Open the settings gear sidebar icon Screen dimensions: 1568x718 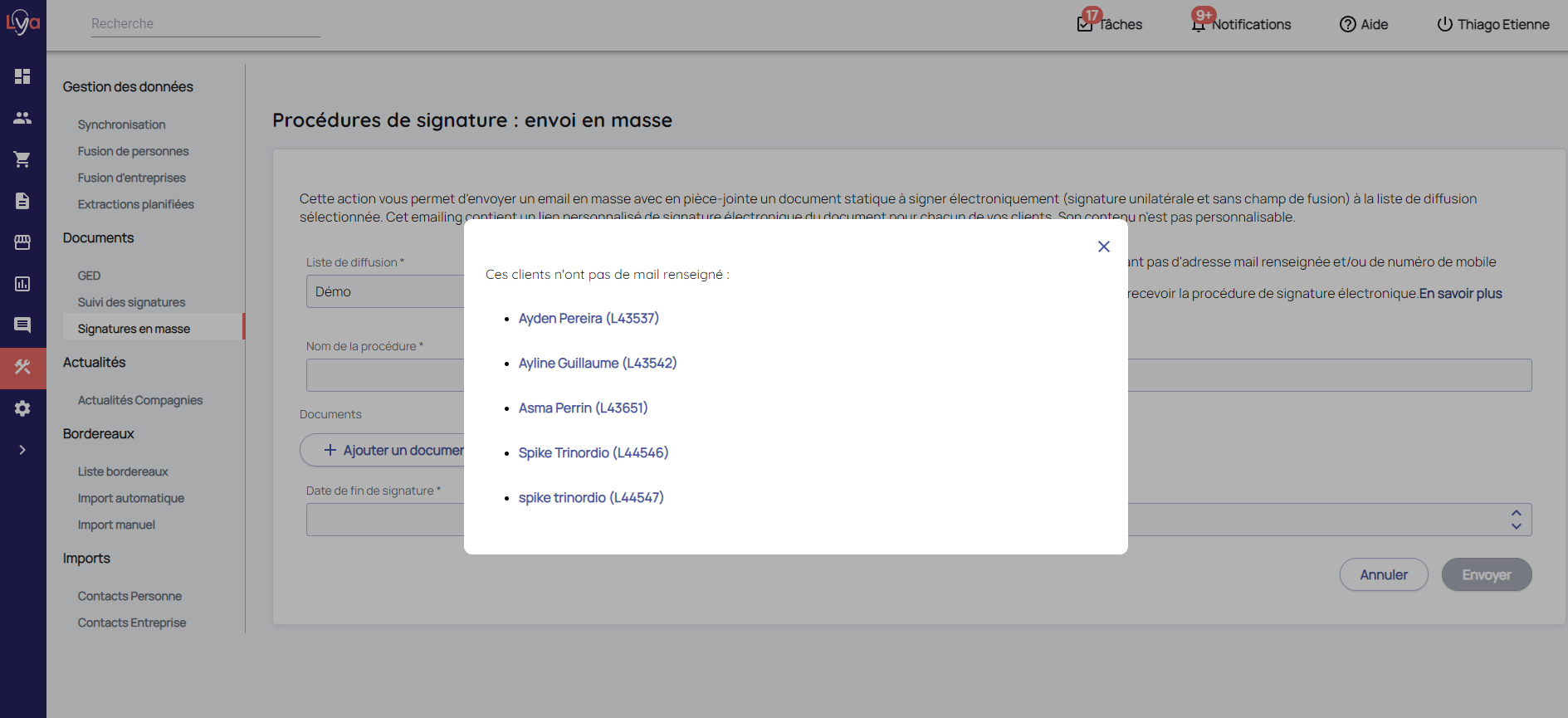[x=22, y=408]
